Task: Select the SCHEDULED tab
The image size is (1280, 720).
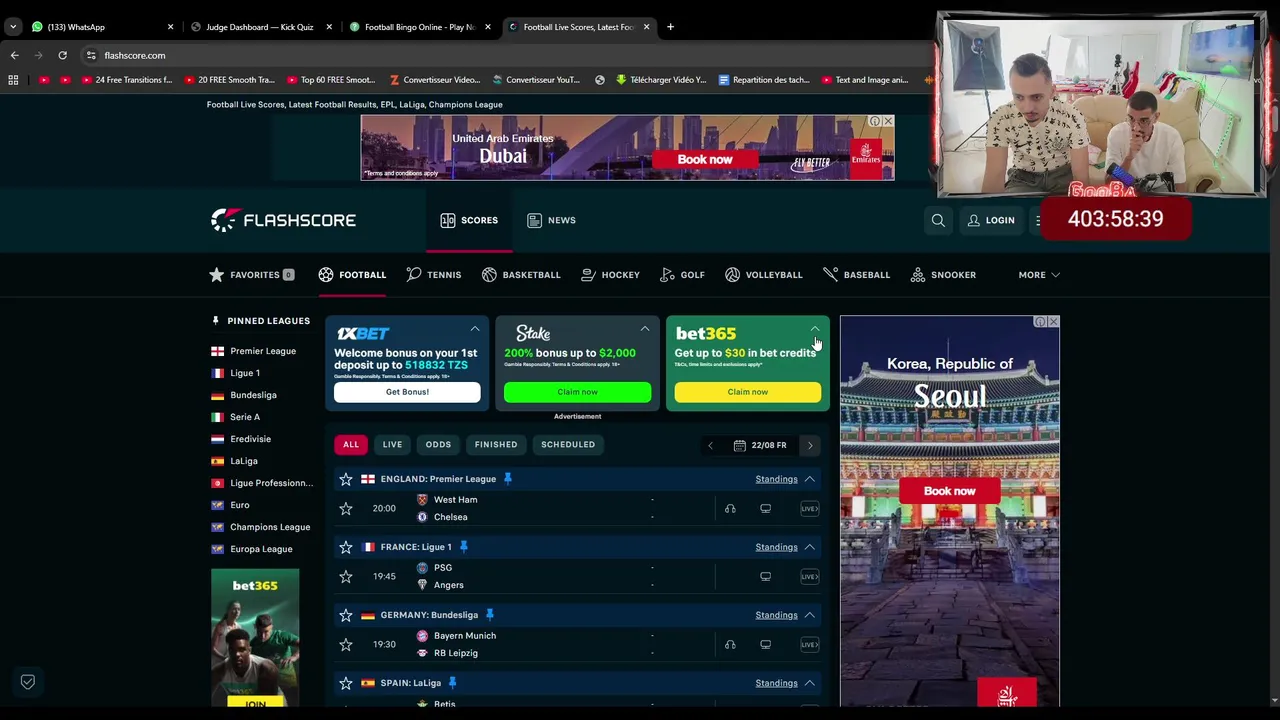Action: [x=568, y=444]
